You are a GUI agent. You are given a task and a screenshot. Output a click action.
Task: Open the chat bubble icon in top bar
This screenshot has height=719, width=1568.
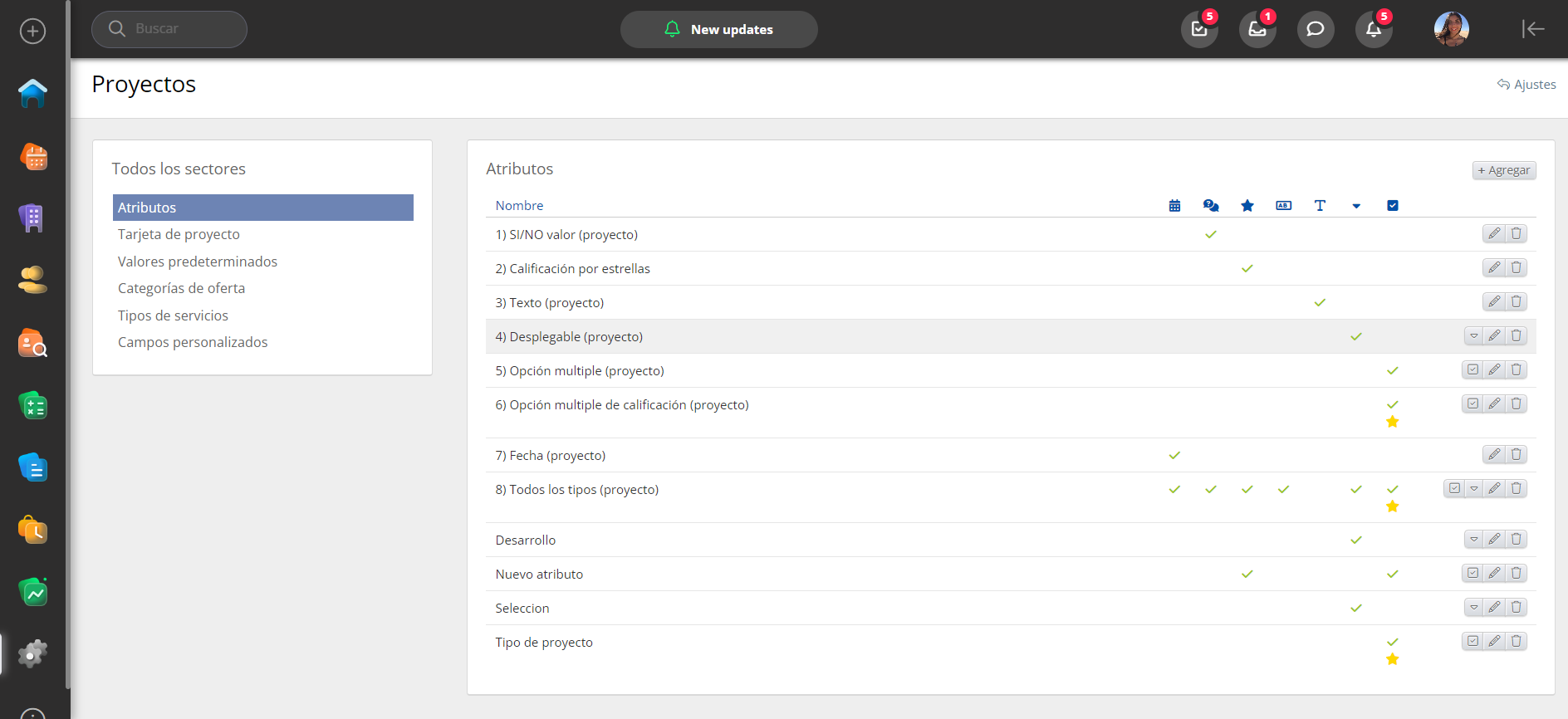1316,30
